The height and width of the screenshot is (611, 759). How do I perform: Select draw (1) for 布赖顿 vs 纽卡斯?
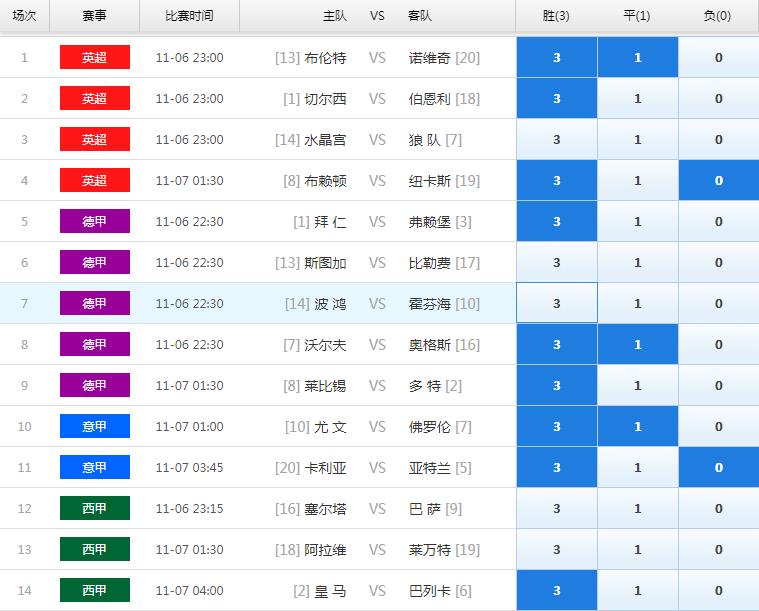pyautogui.click(x=638, y=181)
